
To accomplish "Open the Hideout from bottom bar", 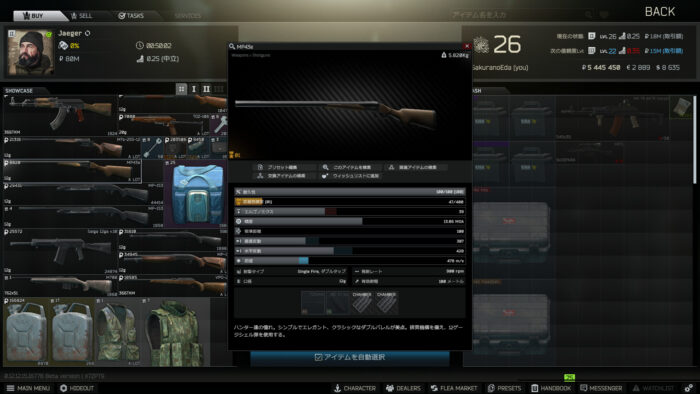I will pos(77,388).
